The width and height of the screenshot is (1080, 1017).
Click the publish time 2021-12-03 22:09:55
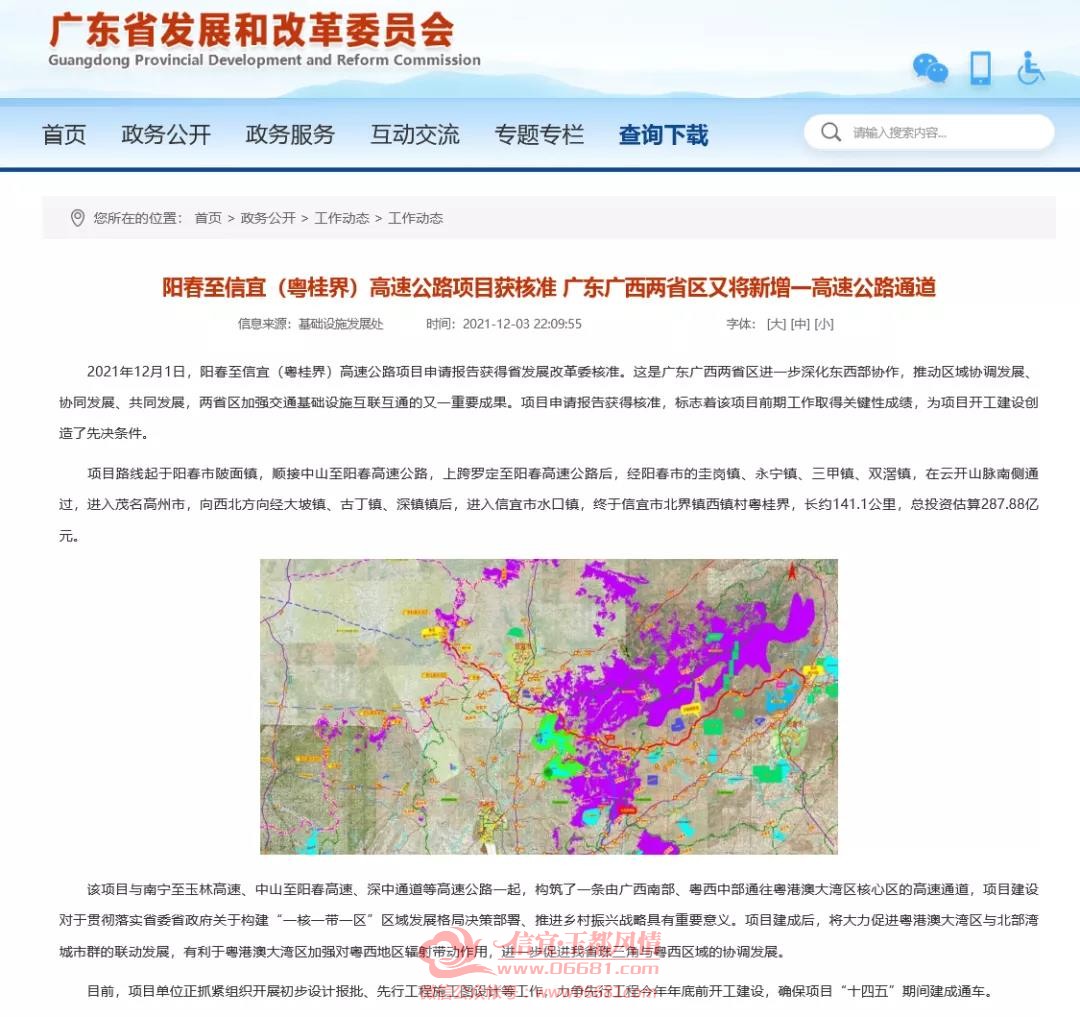522,324
